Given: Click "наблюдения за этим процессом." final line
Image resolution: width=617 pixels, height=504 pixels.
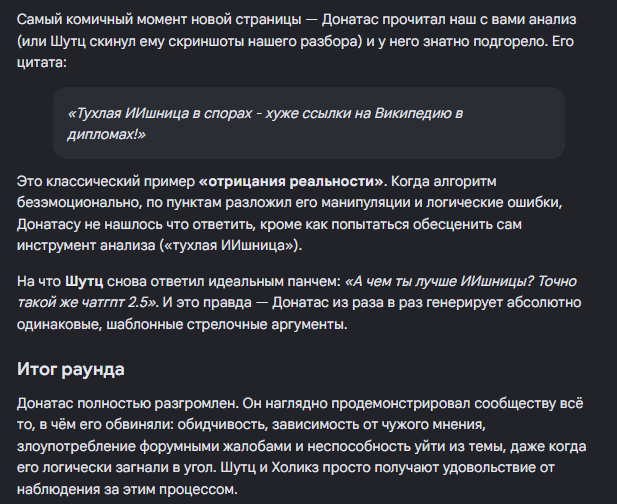Looking at the screenshot, I should point(127,489).
